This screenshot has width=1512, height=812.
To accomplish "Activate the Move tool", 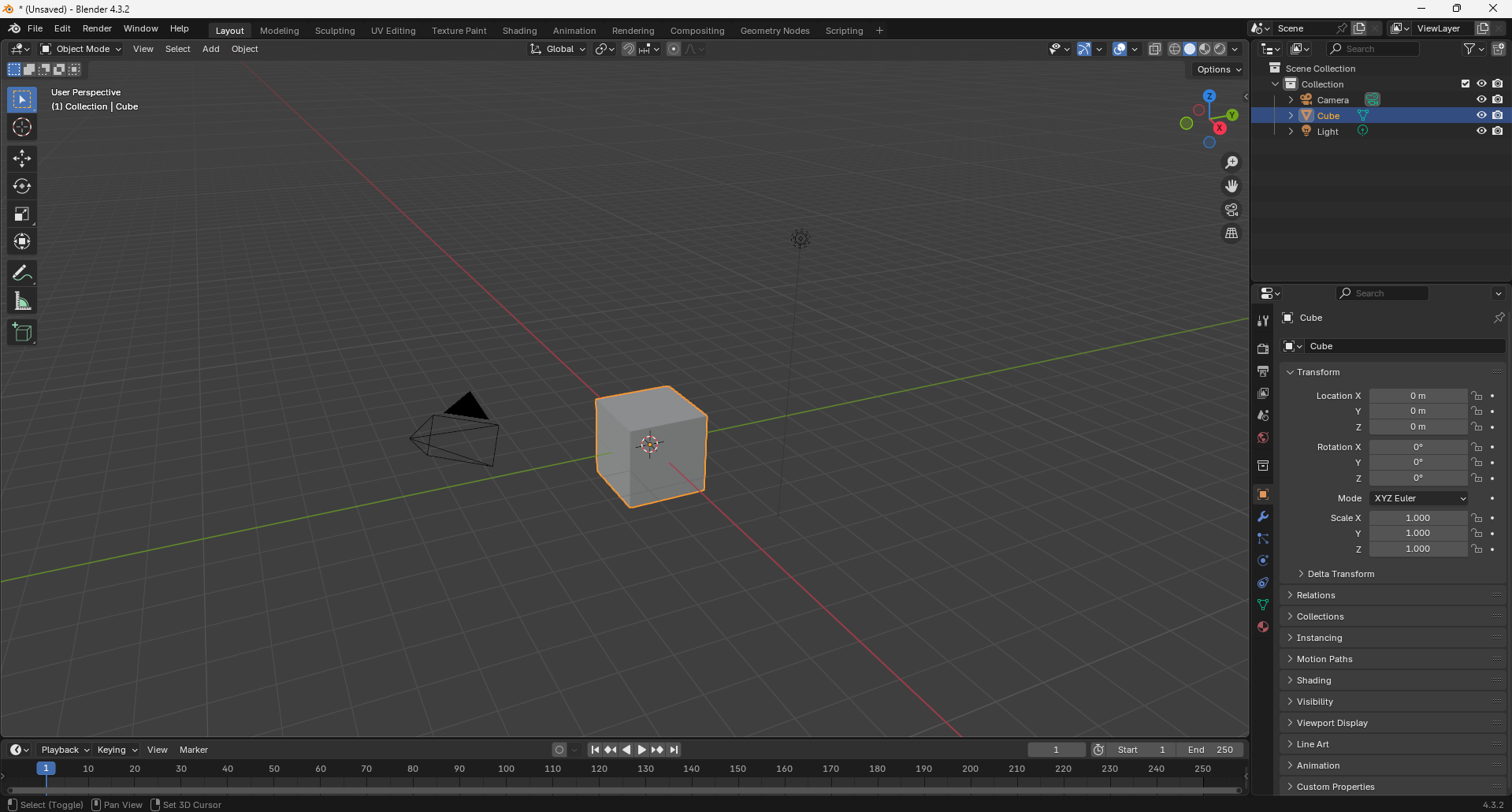I will tap(22, 158).
